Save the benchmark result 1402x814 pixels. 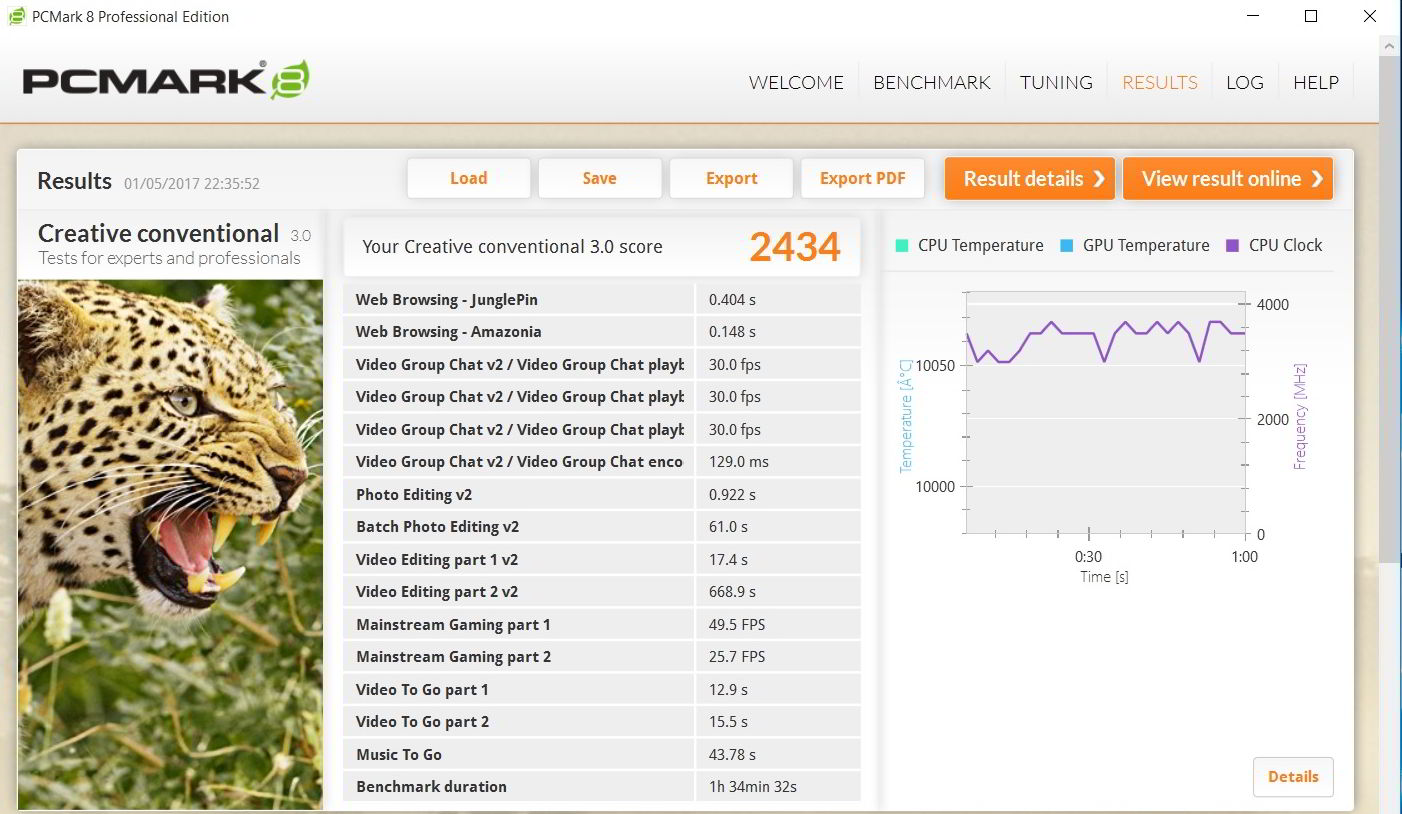[599, 179]
